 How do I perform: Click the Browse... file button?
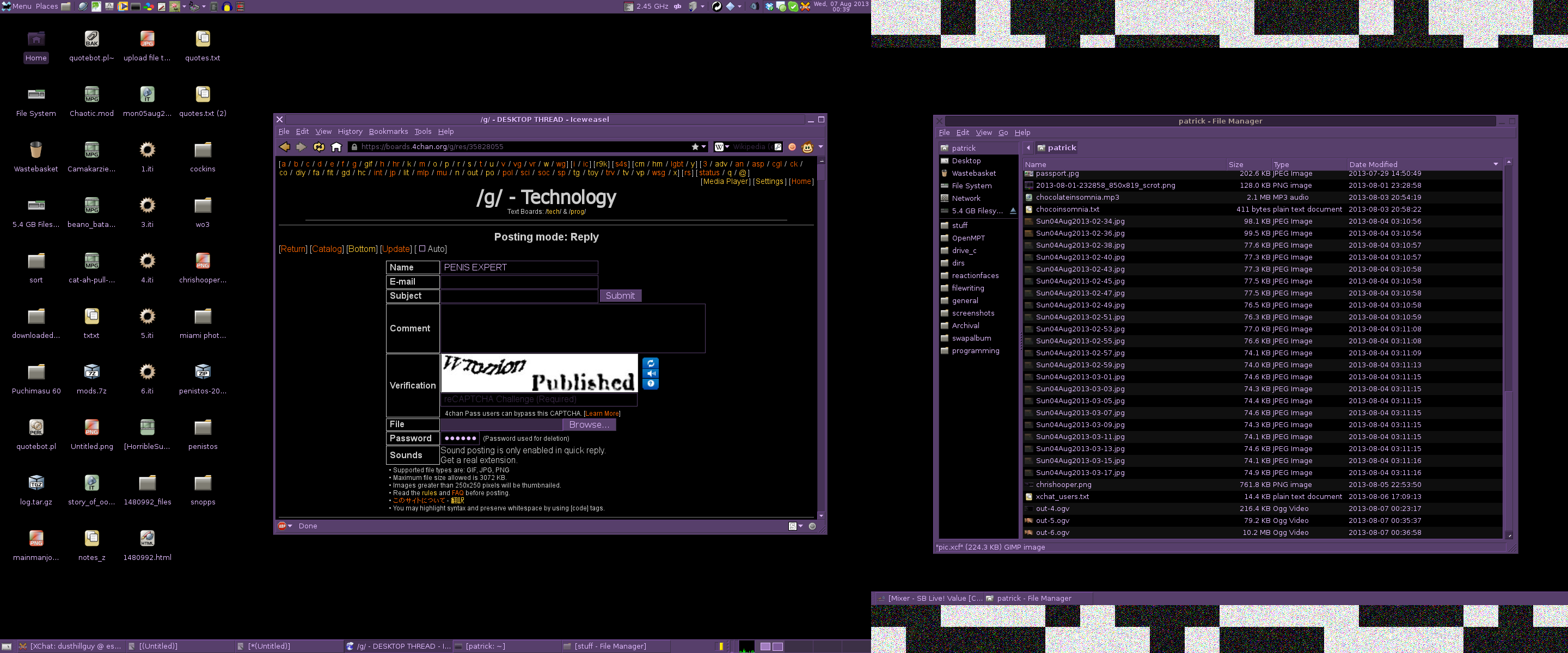pyautogui.click(x=589, y=425)
